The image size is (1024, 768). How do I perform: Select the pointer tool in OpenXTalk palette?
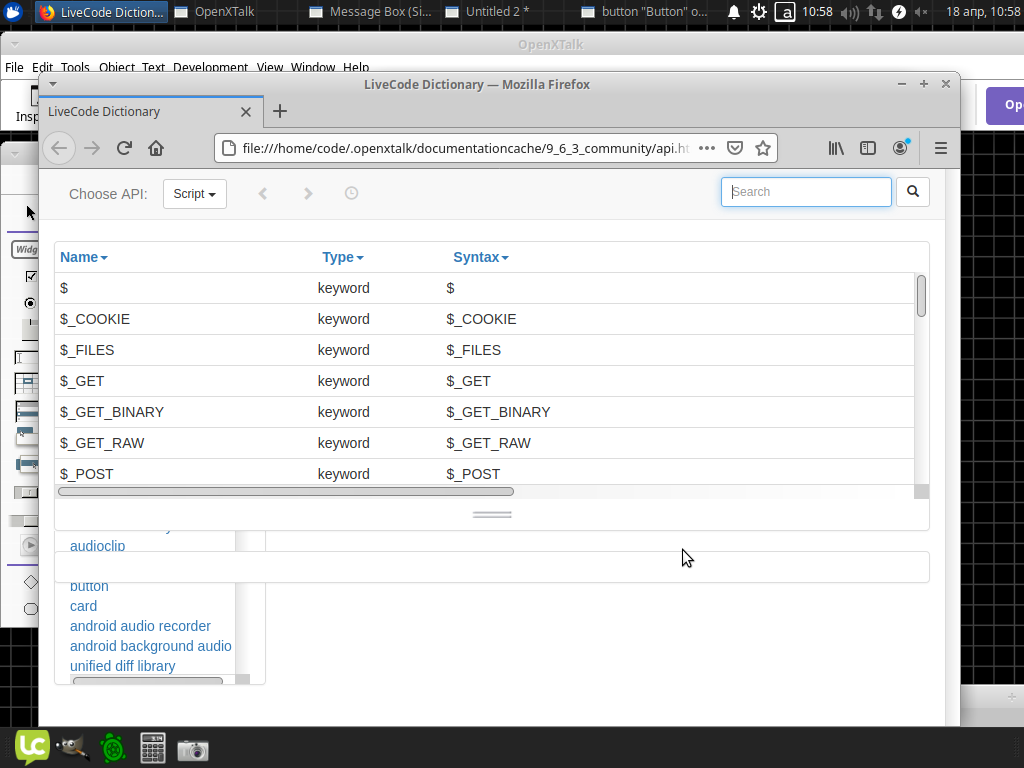point(30,212)
